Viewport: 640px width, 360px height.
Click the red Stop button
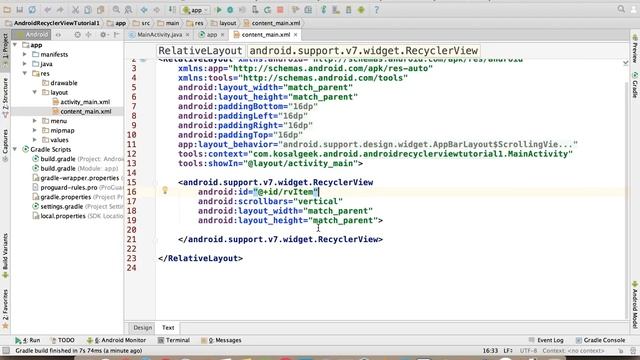(280, 9)
